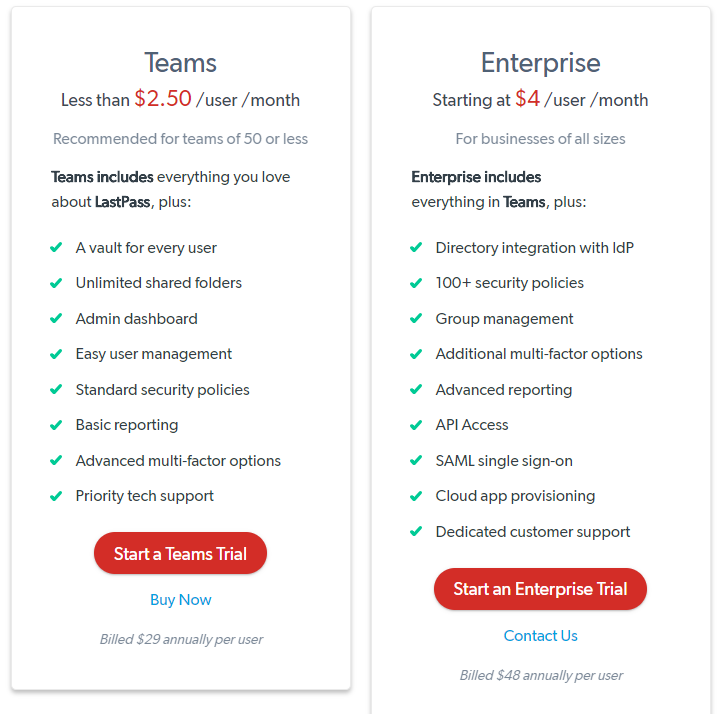Click the checkmark beside A vault for every user

56,248
